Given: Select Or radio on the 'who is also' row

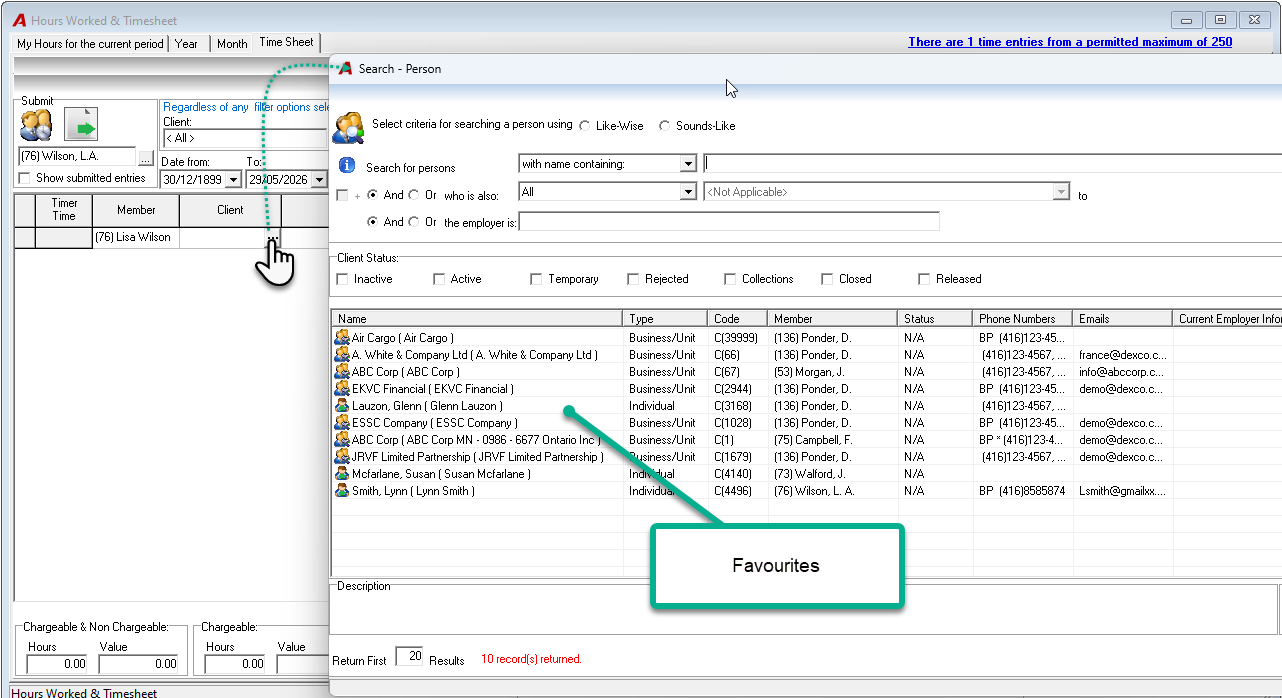Looking at the screenshot, I should click(x=414, y=195).
